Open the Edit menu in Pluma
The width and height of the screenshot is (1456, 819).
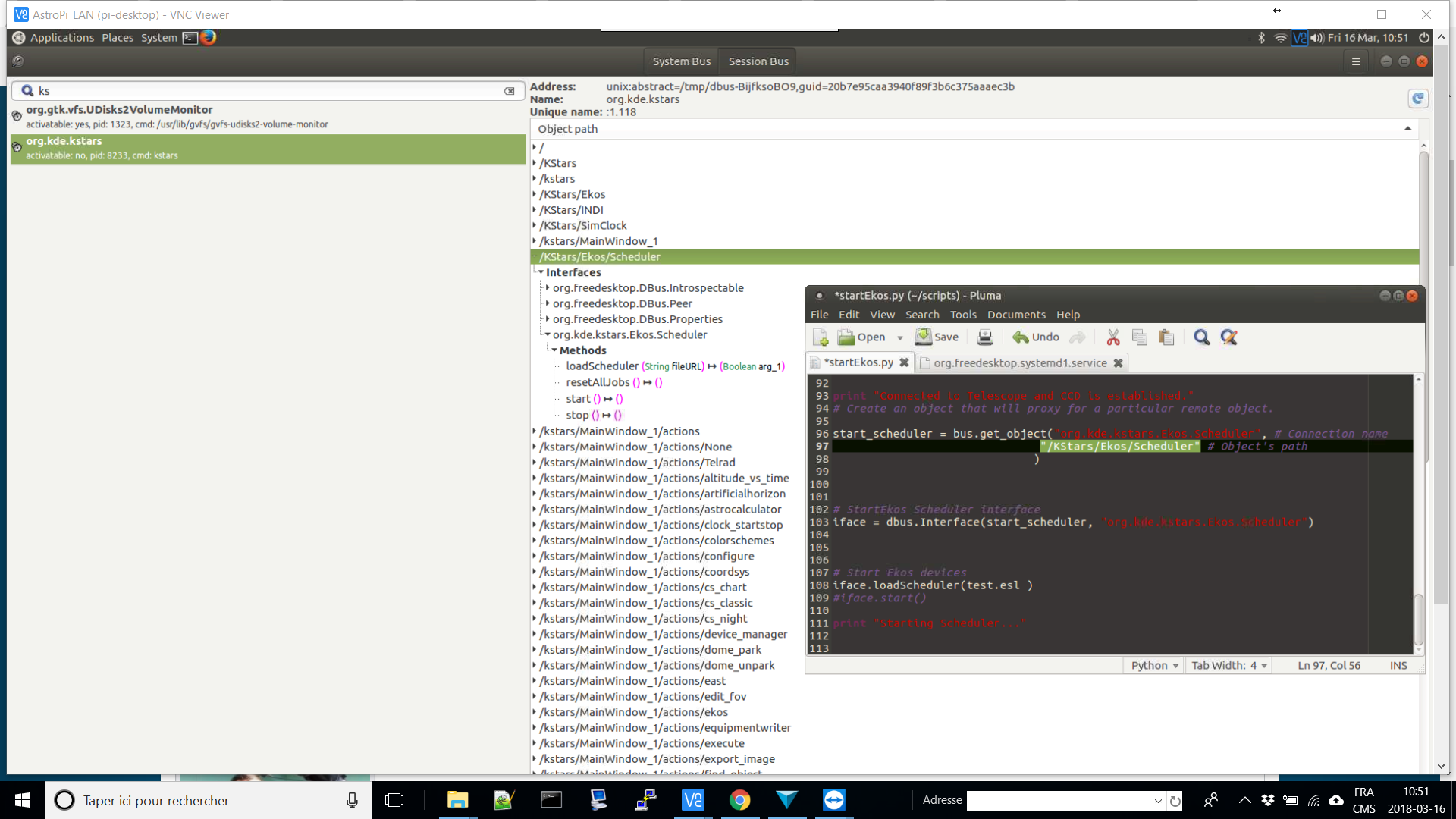point(849,315)
